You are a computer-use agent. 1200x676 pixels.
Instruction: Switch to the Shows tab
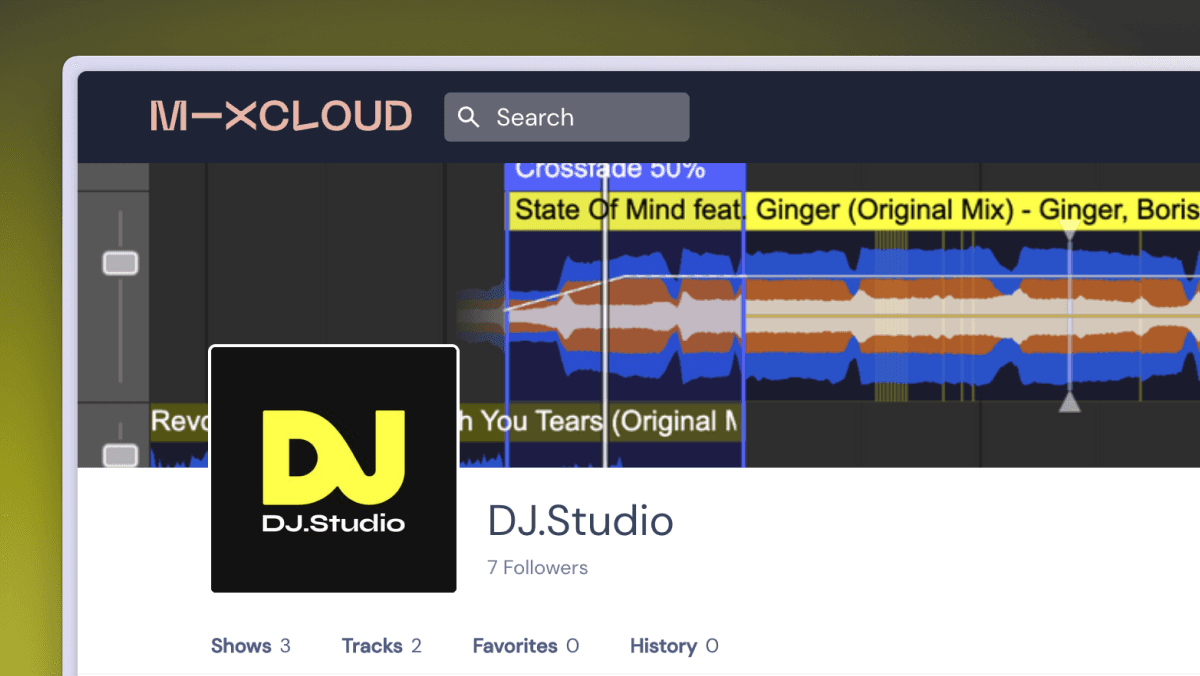[251, 646]
